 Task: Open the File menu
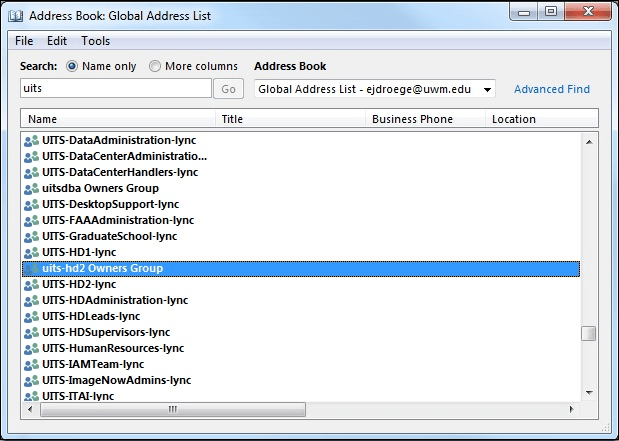coord(24,41)
